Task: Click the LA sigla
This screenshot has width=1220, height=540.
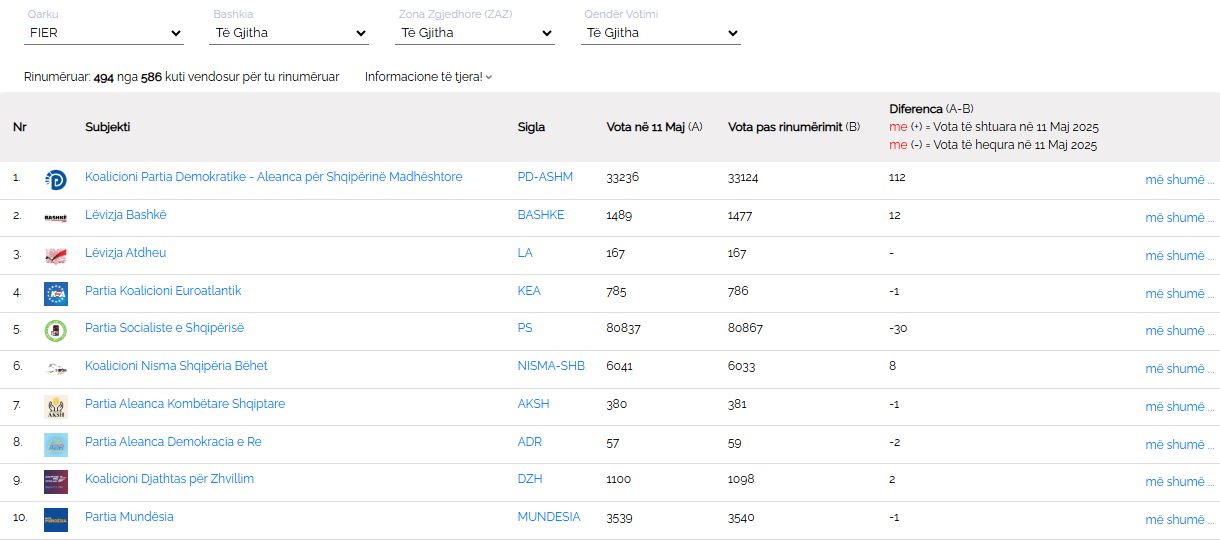Action: [525, 253]
